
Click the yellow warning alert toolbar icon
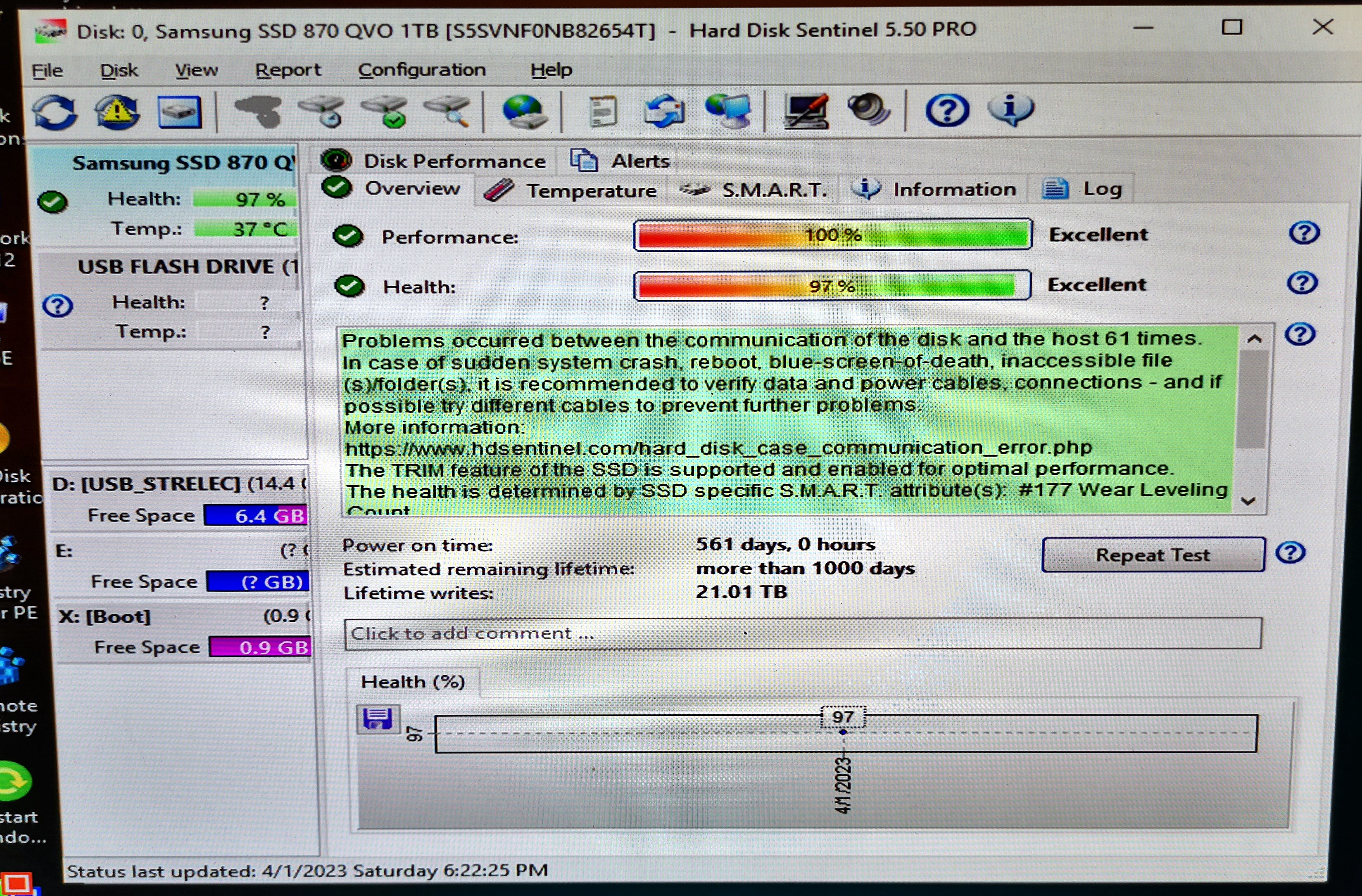point(117,111)
